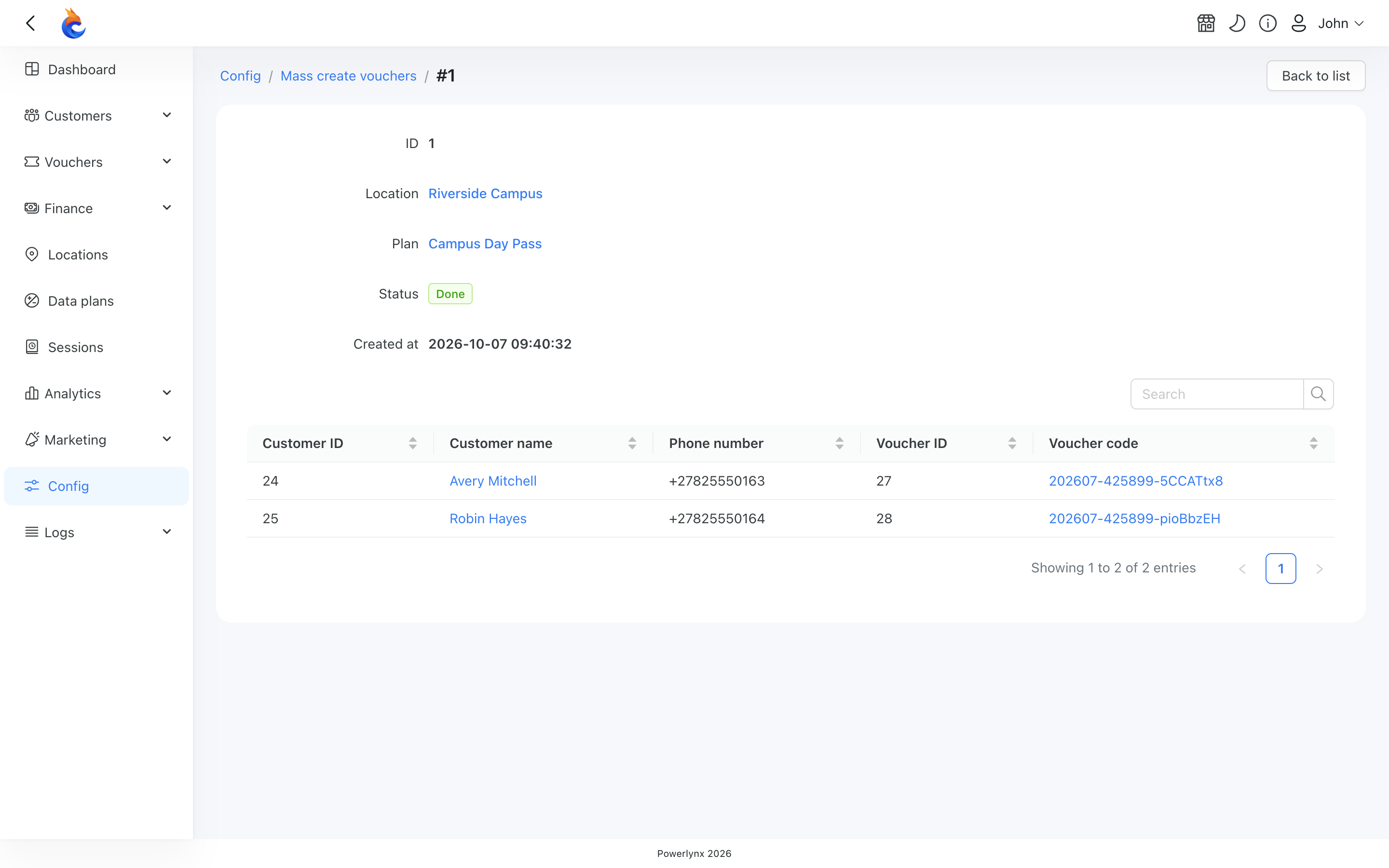This screenshot has height=868, width=1389.
Task: Select the Config menu item
Action: pyautogui.click(x=96, y=486)
